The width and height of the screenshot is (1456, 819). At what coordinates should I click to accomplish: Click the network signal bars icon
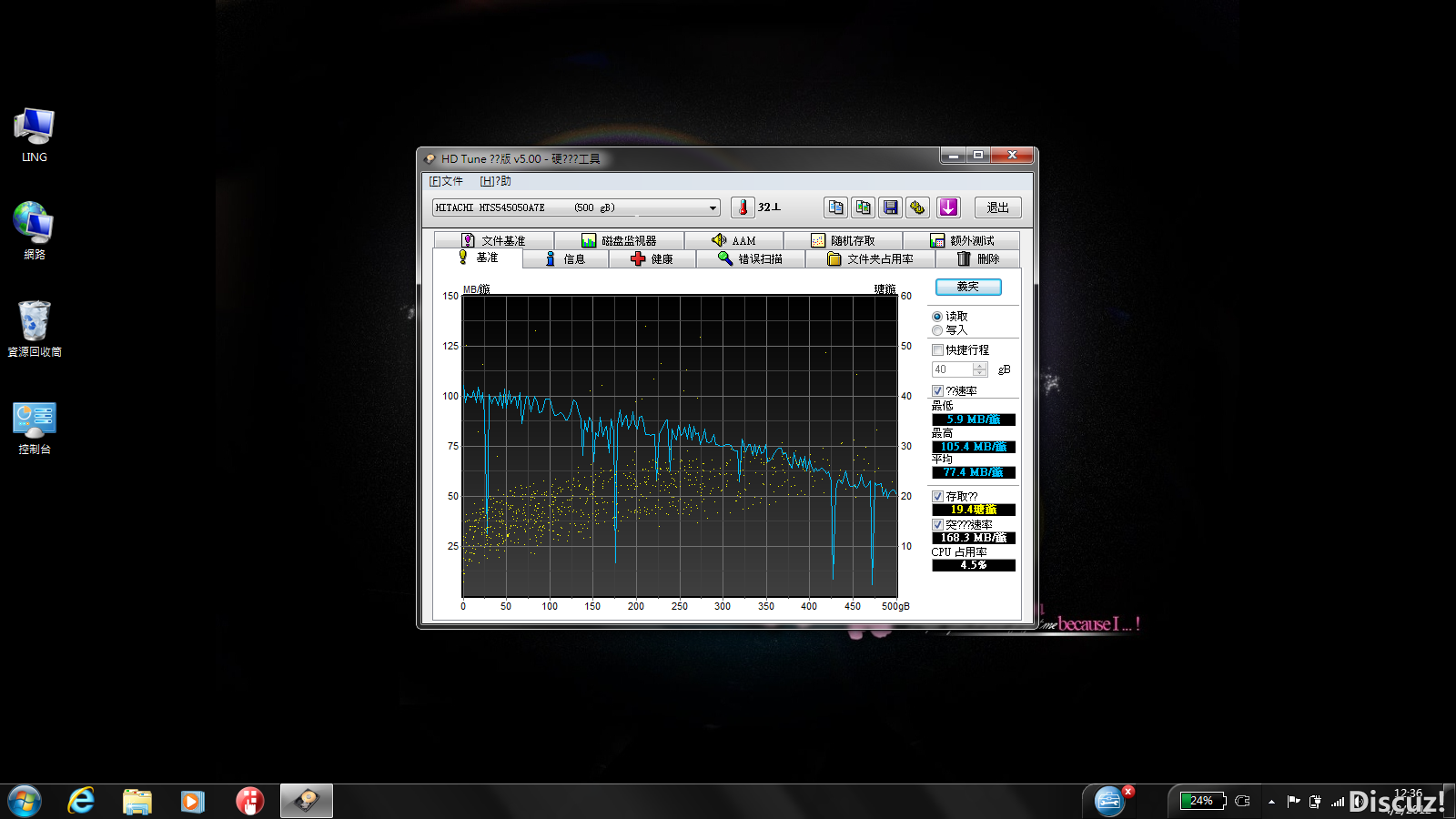coord(1337,802)
